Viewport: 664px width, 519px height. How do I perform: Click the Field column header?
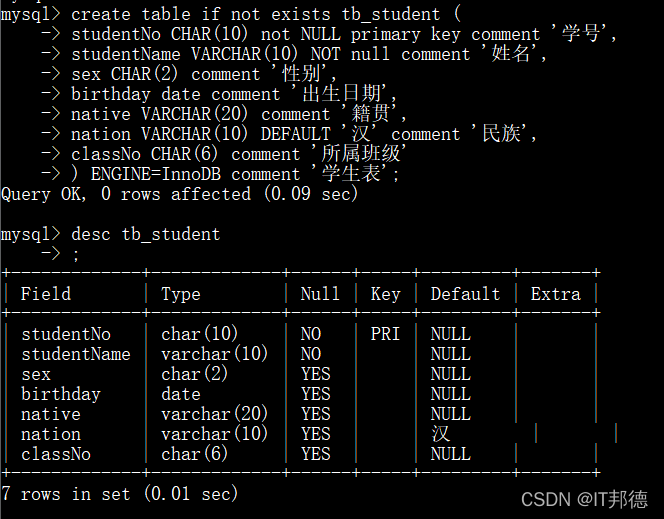pyautogui.click(x=46, y=294)
